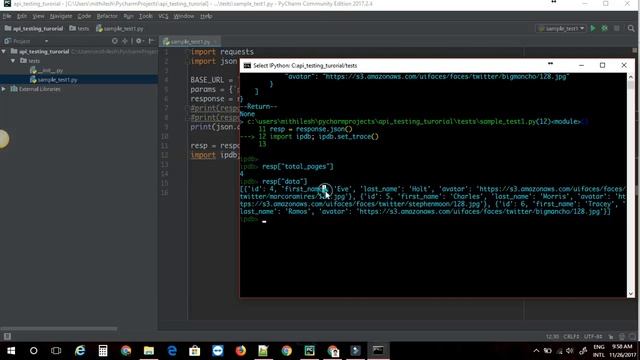Open File Explorer from the taskbar

[149, 351]
